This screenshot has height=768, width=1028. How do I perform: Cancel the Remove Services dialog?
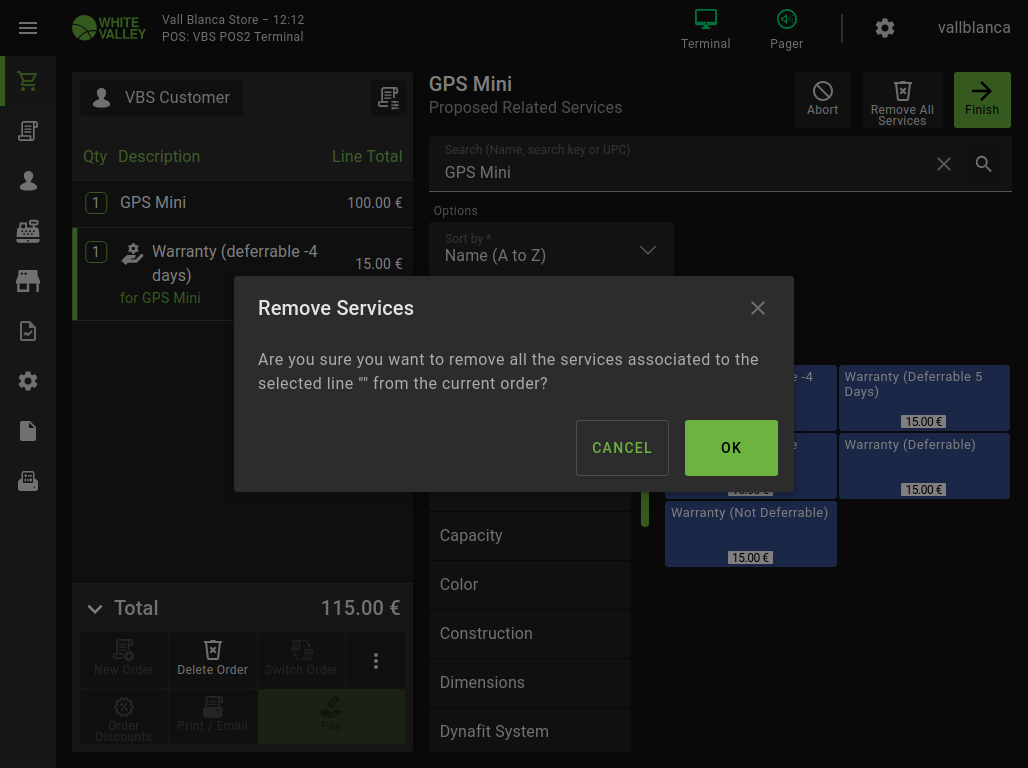pyautogui.click(x=622, y=448)
